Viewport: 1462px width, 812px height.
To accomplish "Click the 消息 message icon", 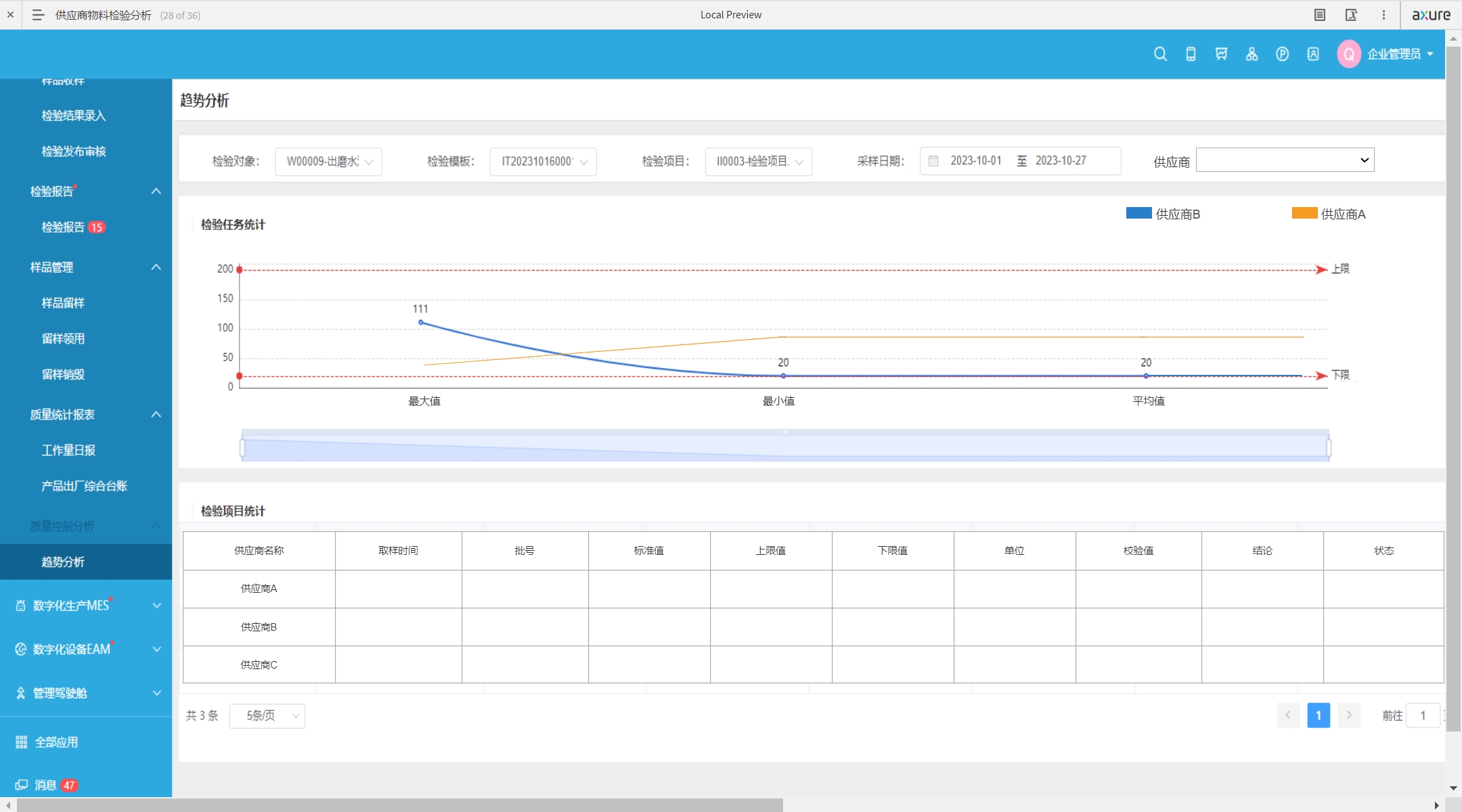I will (21, 785).
